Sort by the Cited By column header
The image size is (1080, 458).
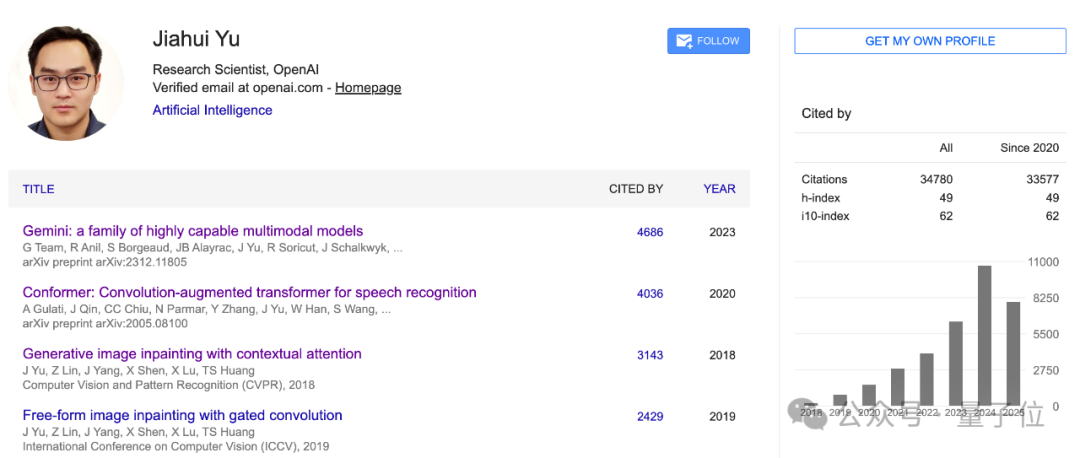click(636, 189)
